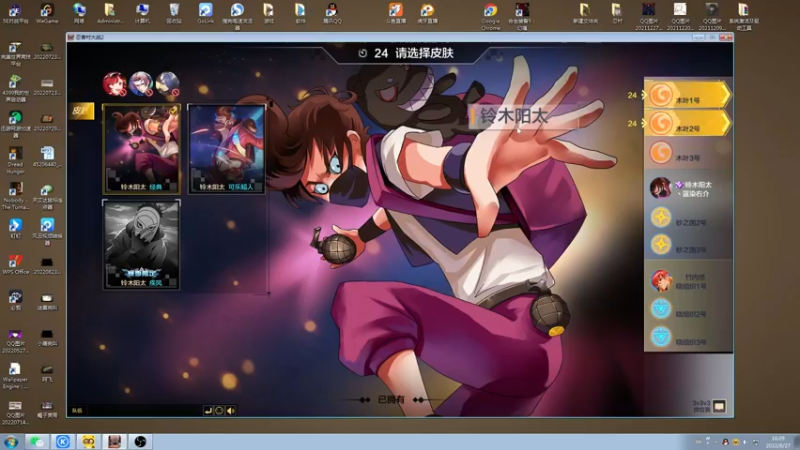The width and height of the screenshot is (800, 450).
Task: Click the 砂之国2号 player slot icon
Action: pyautogui.click(x=661, y=217)
